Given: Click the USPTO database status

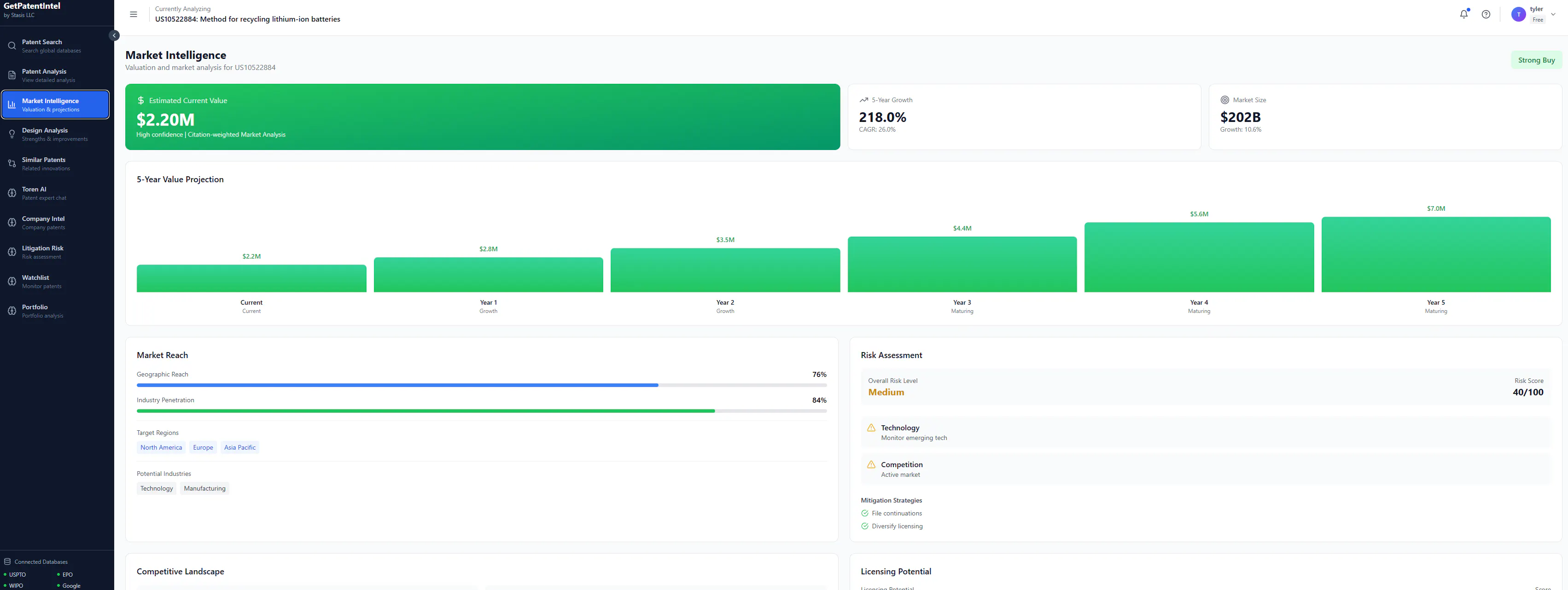Looking at the screenshot, I should click(15, 574).
